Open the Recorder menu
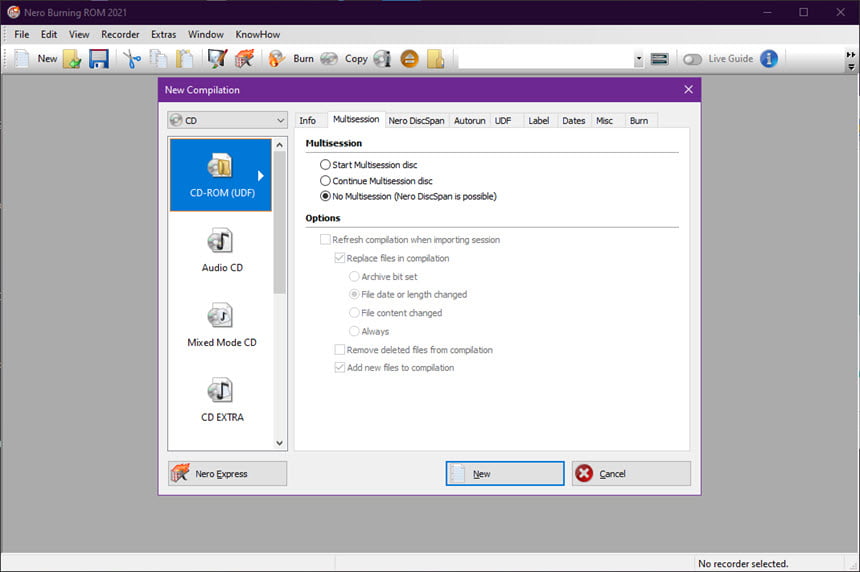This screenshot has width=860, height=572. pos(120,34)
